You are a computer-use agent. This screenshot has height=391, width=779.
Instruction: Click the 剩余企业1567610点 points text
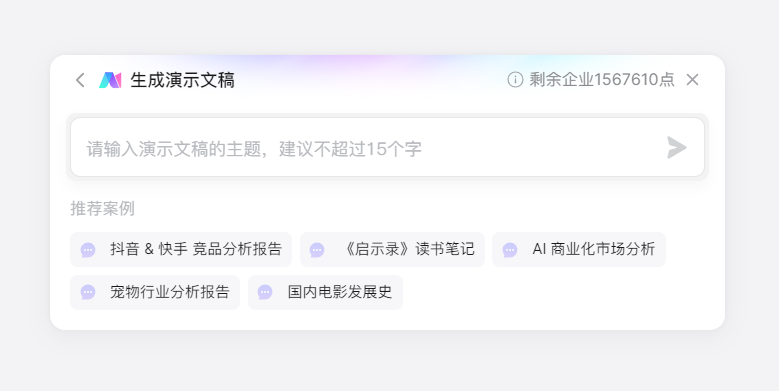click(x=602, y=79)
